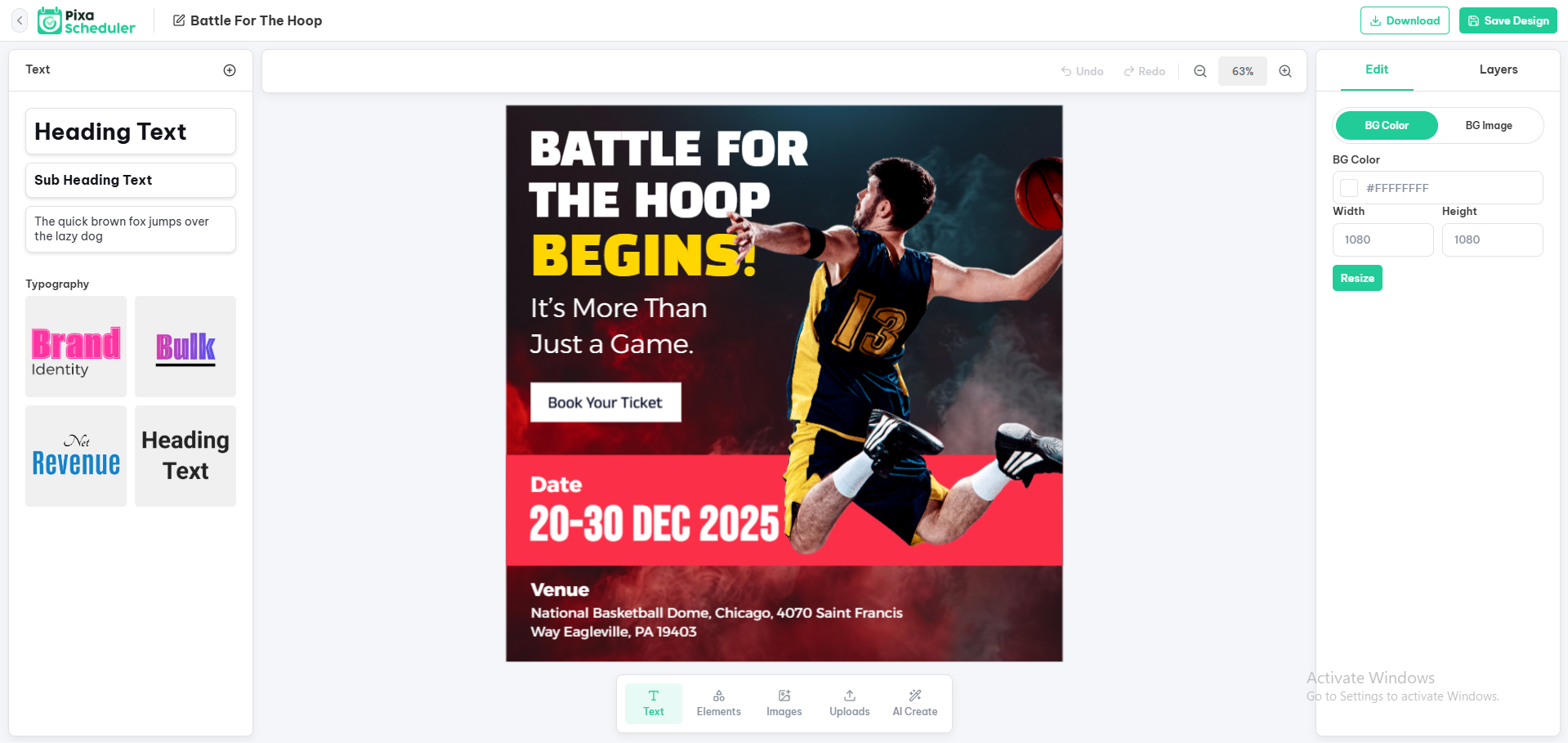Click the Resize button
1568x743 pixels.
pos(1357,278)
